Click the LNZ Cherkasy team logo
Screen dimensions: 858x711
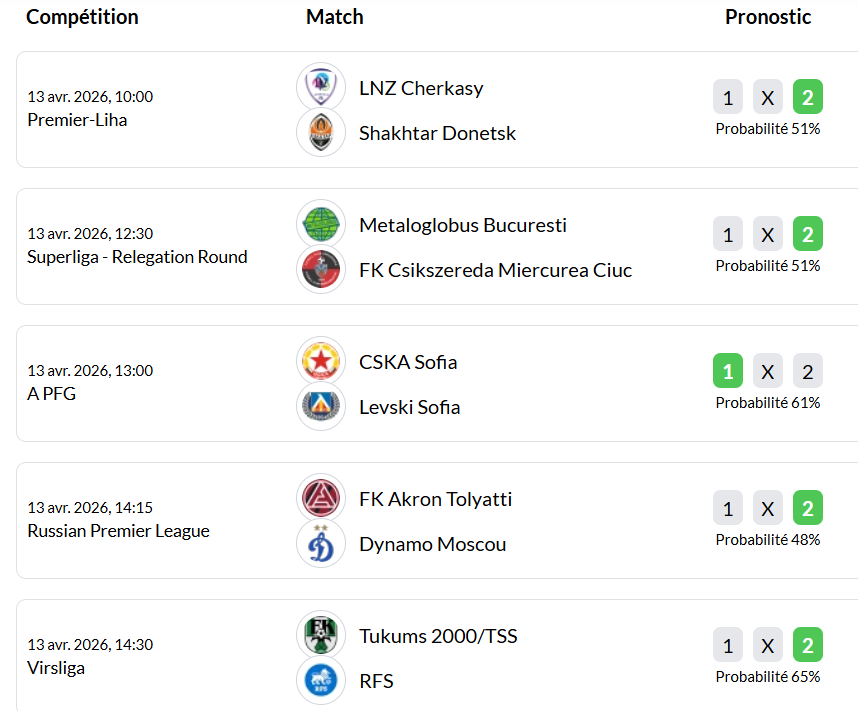pos(321,87)
